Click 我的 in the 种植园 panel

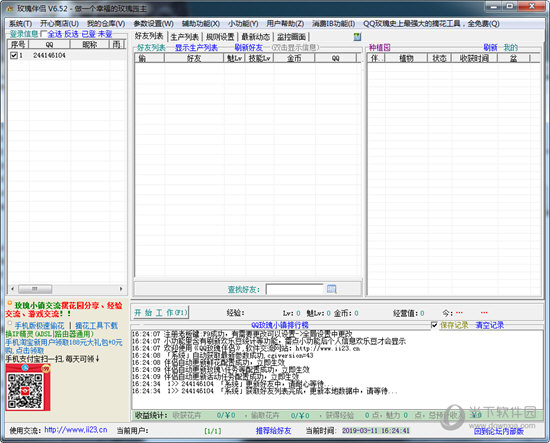[x=510, y=48]
